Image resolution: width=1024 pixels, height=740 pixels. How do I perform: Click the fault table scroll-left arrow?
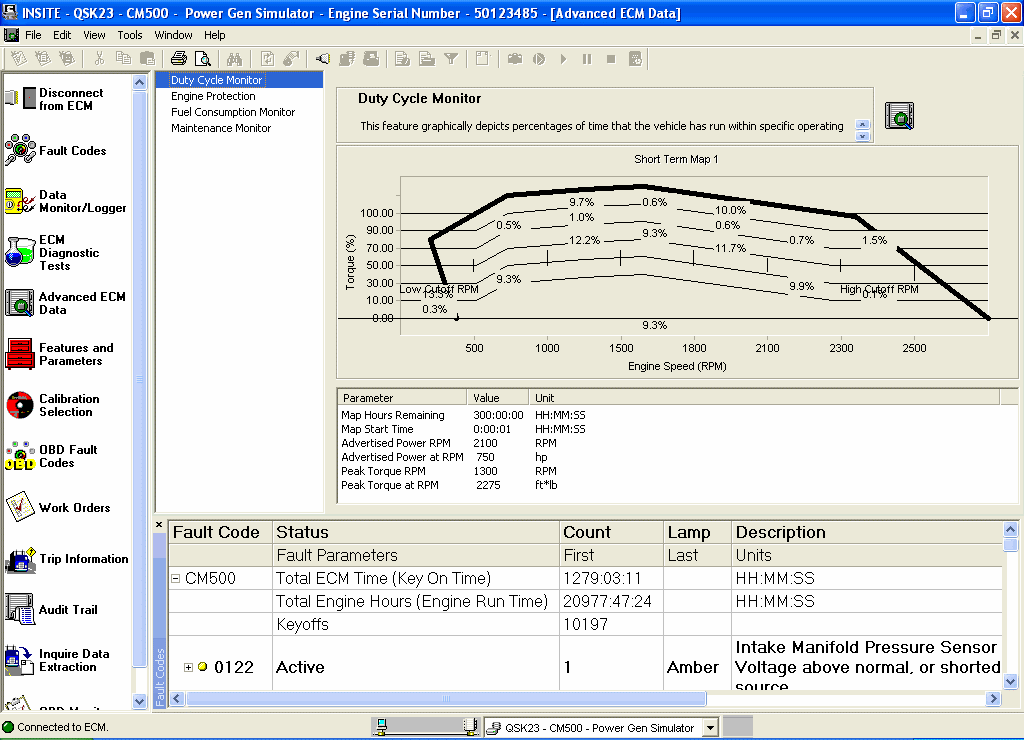pos(176,698)
